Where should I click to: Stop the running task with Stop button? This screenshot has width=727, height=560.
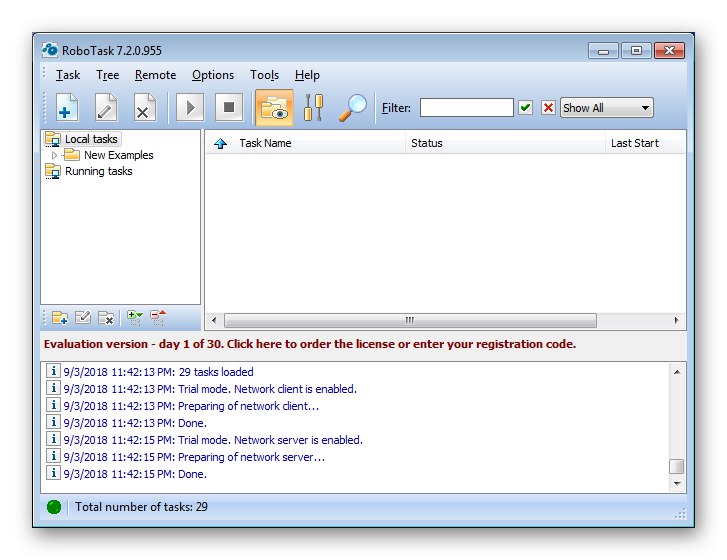pyautogui.click(x=229, y=108)
